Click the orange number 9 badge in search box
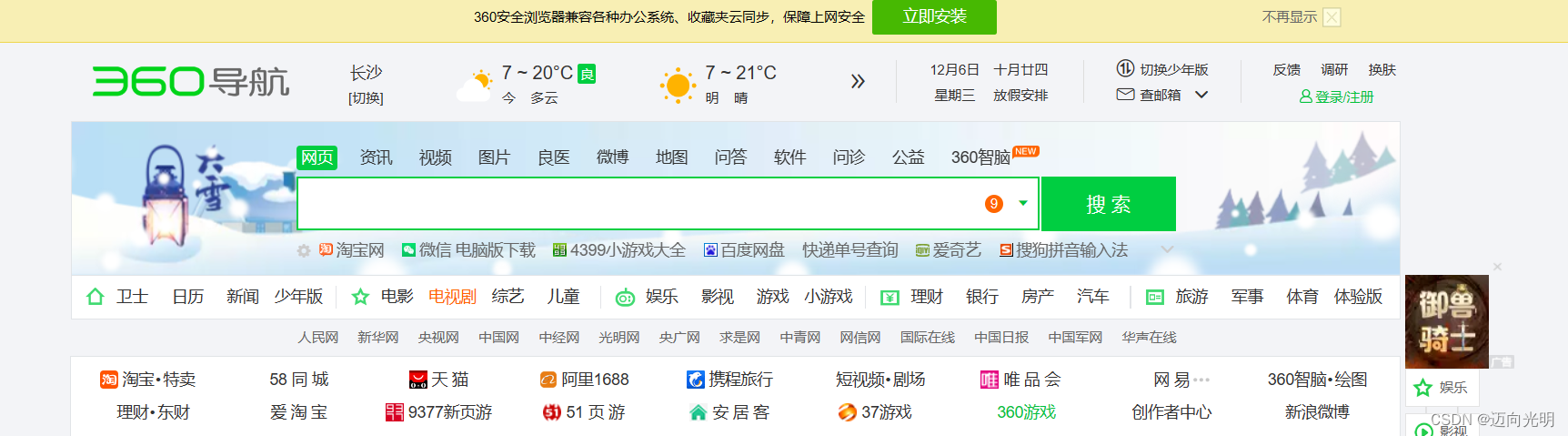The image size is (1568, 436). pos(994,204)
